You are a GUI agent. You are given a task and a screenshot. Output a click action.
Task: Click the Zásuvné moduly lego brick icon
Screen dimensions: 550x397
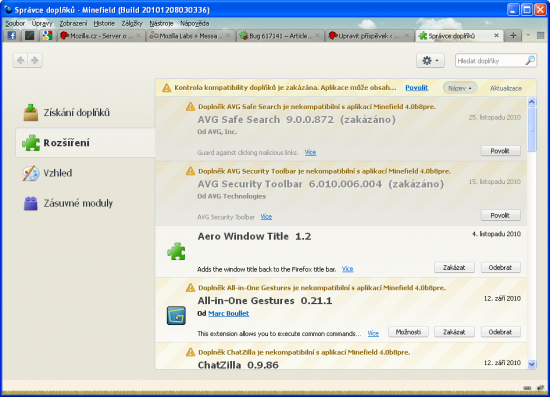[x=31, y=203]
